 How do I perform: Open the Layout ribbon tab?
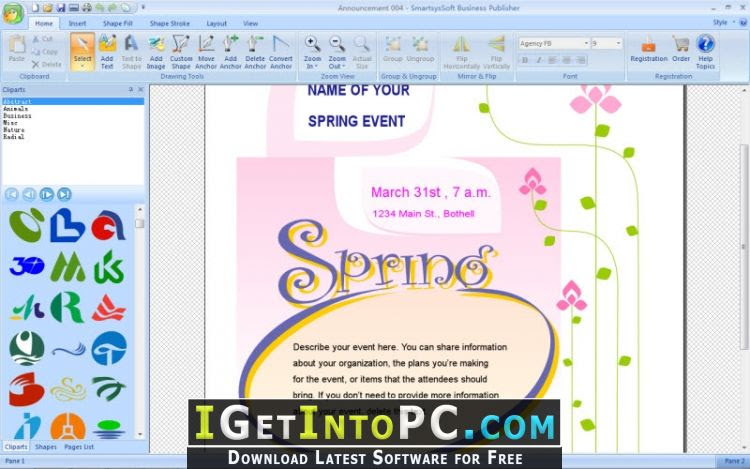216,23
